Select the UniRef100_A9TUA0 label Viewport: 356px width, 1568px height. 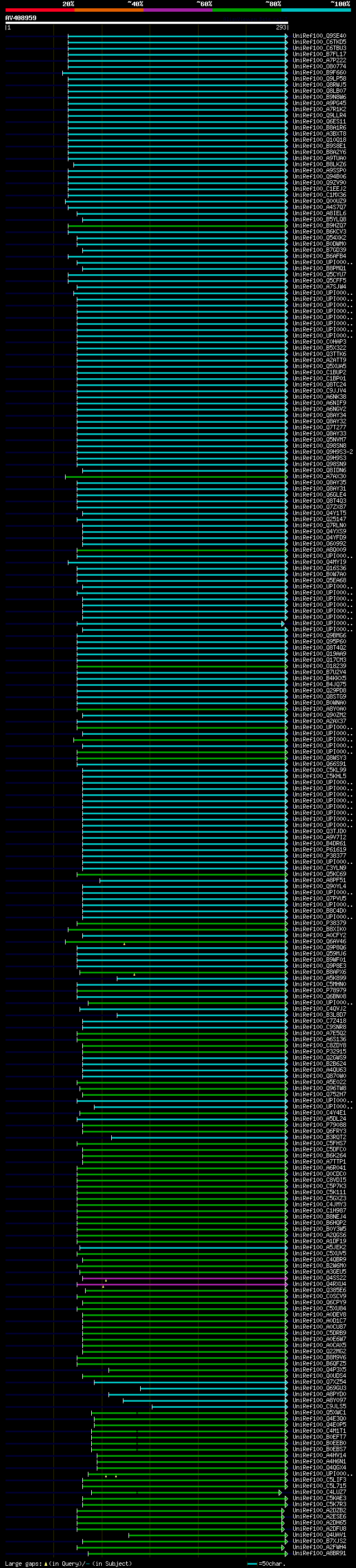pyautogui.click(x=319, y=159)
